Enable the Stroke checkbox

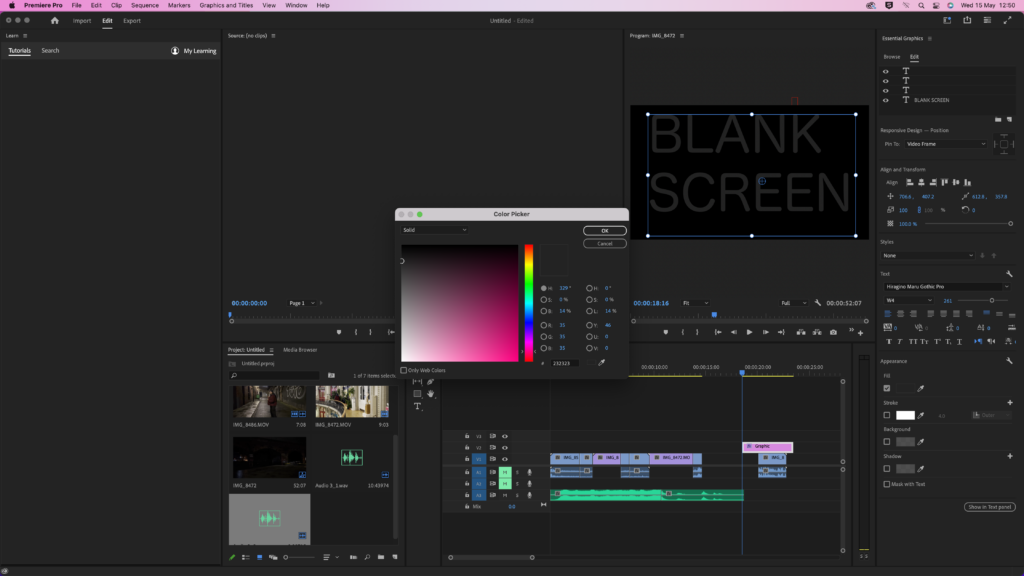pos(886,415)
